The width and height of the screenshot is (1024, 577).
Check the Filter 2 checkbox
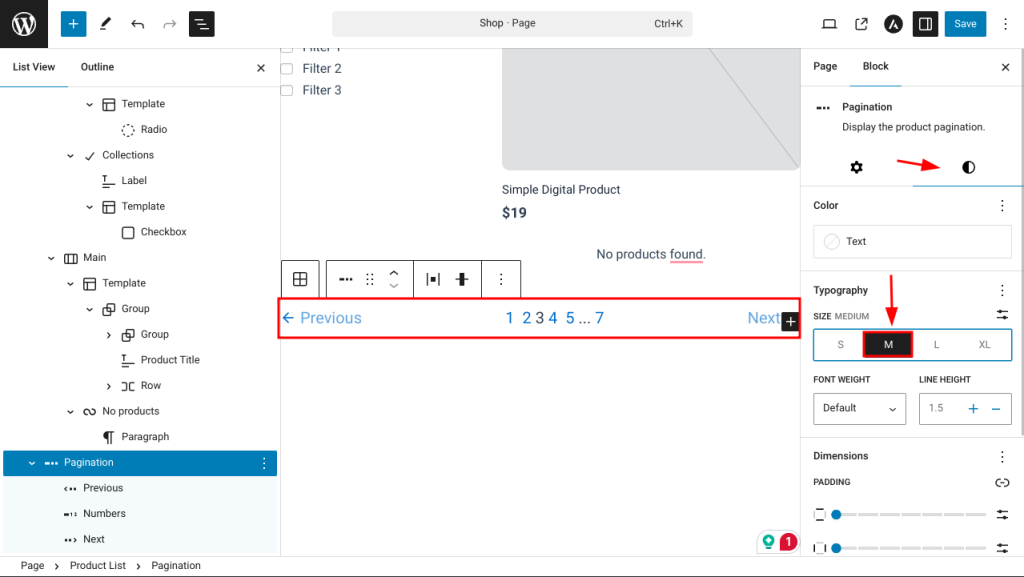click(x=287, y=69)
